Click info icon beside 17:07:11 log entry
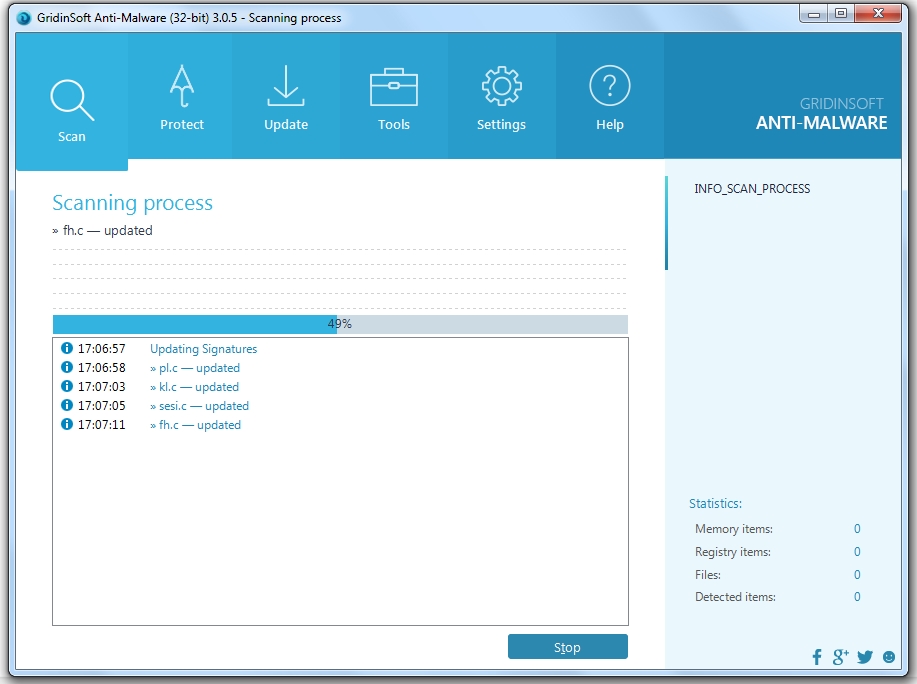Screen dimensions: 917x684 tap(67, 424)
